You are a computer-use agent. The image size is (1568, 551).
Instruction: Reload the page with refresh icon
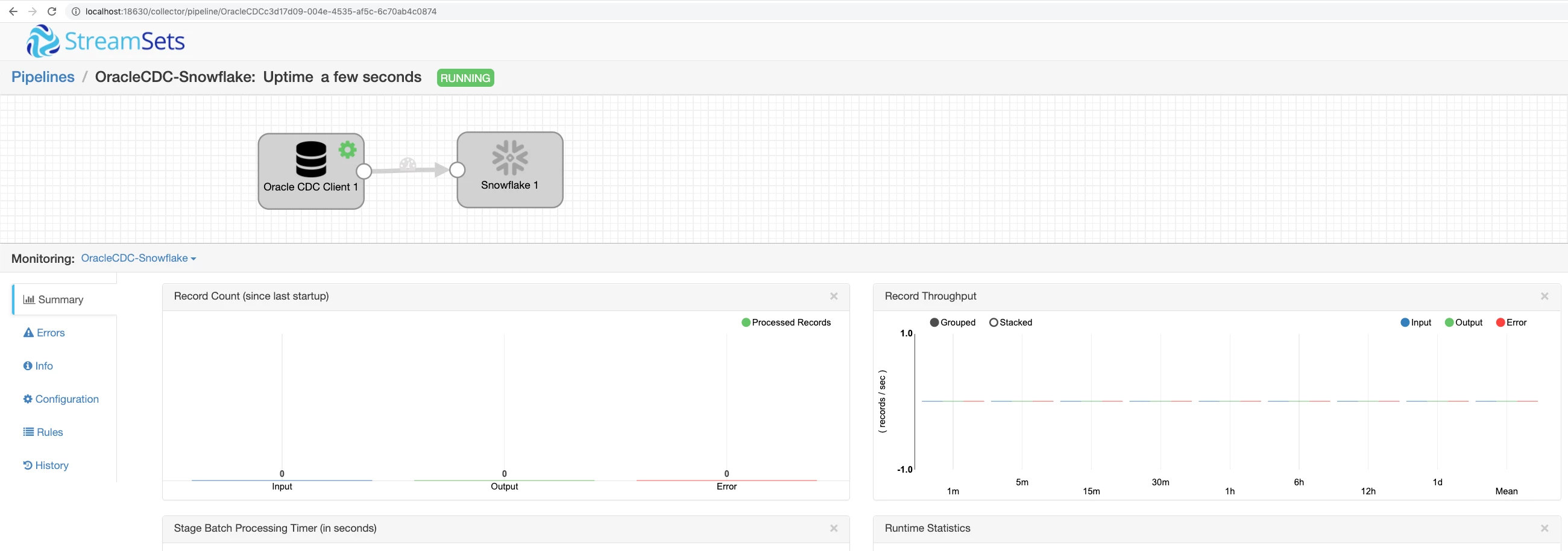pyautogui.click(x=52, y=11)
